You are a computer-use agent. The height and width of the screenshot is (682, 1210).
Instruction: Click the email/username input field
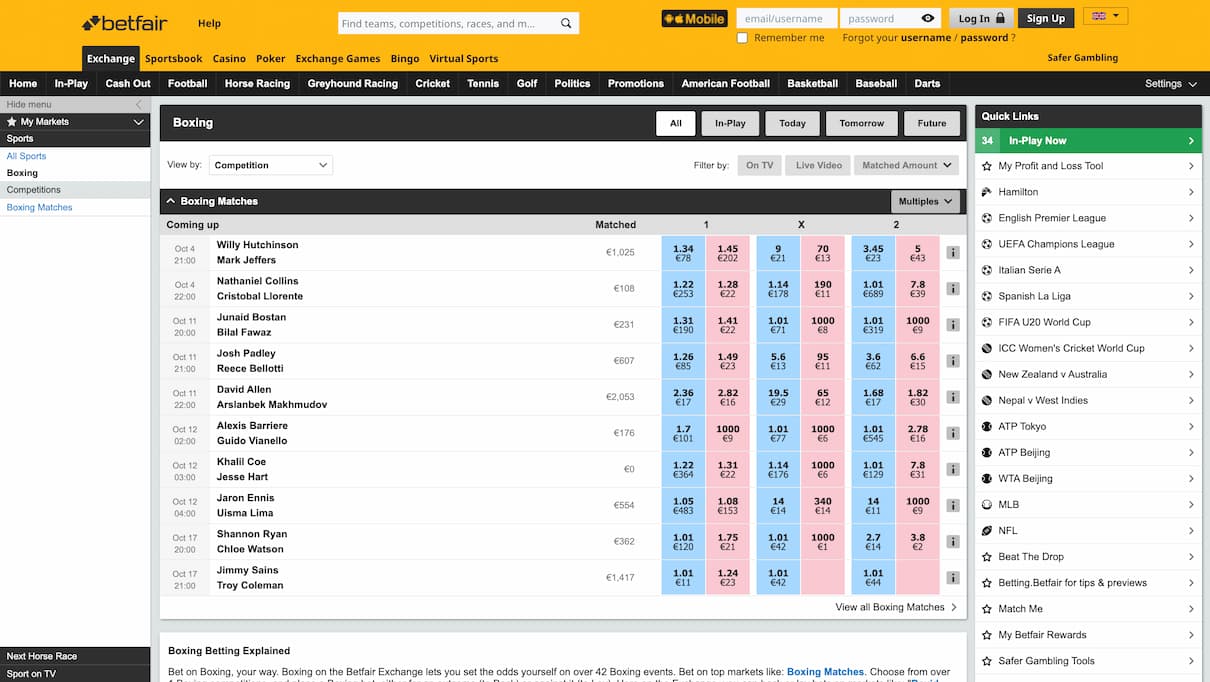click(786, 18)
